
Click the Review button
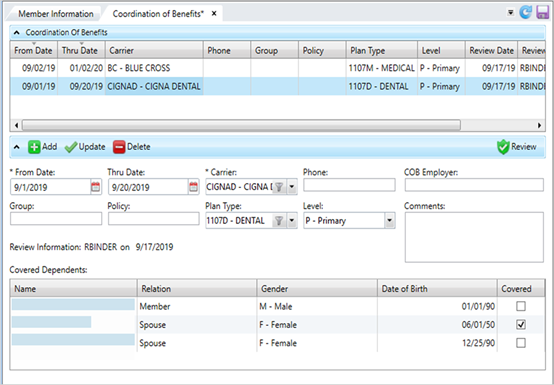tap(517, 147)
